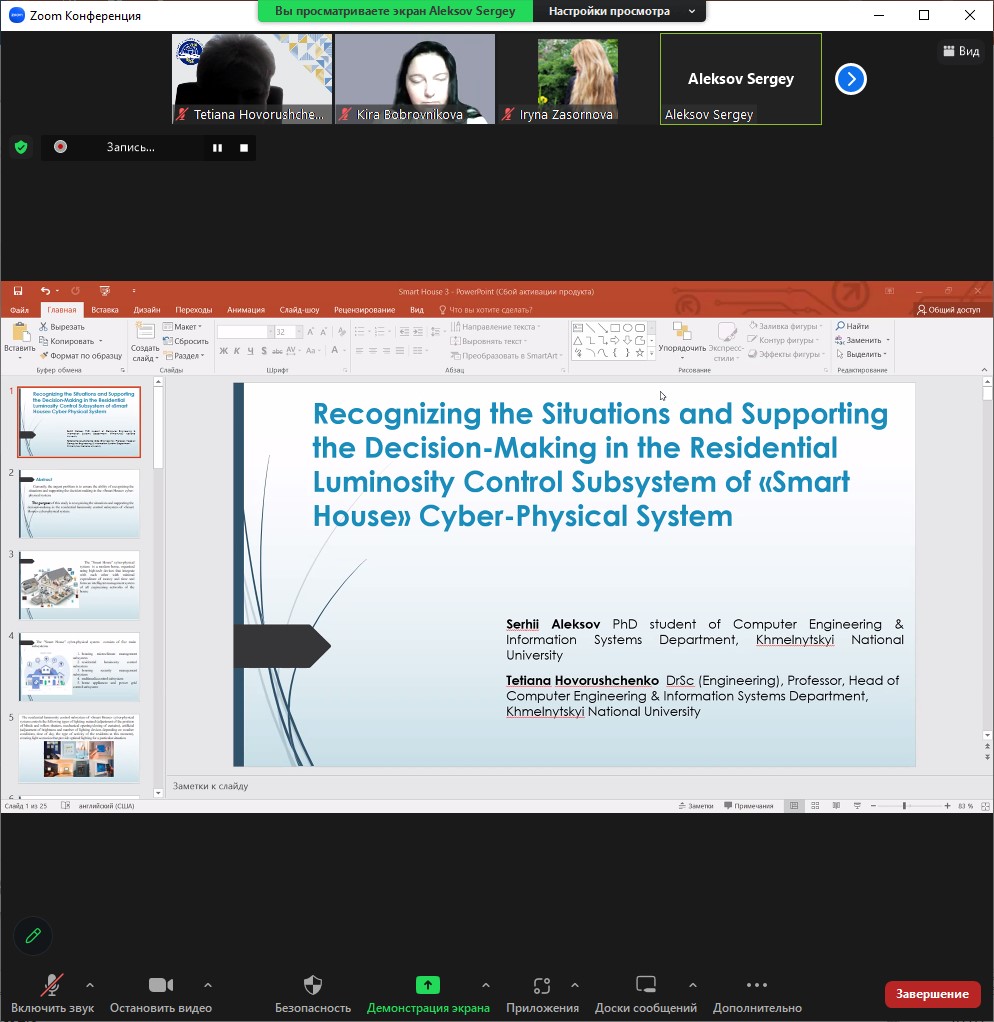Select Aleksov Sergey participant tile

click(740, 79)
